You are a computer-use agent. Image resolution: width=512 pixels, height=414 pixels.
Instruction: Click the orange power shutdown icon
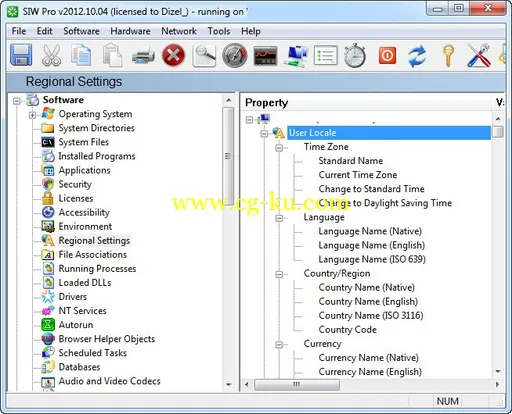pos(387,55)
